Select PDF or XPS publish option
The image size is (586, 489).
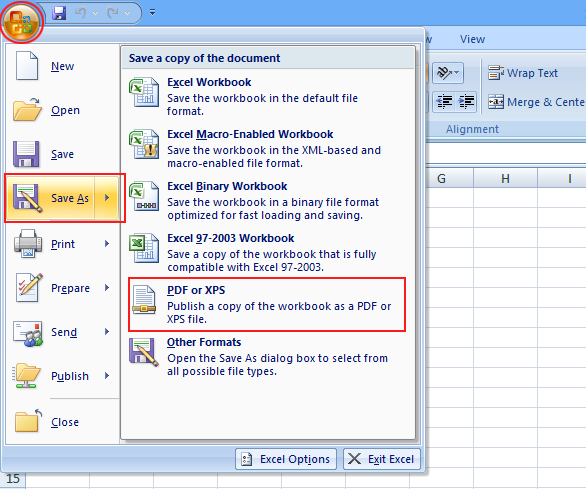tap(267, 304)
